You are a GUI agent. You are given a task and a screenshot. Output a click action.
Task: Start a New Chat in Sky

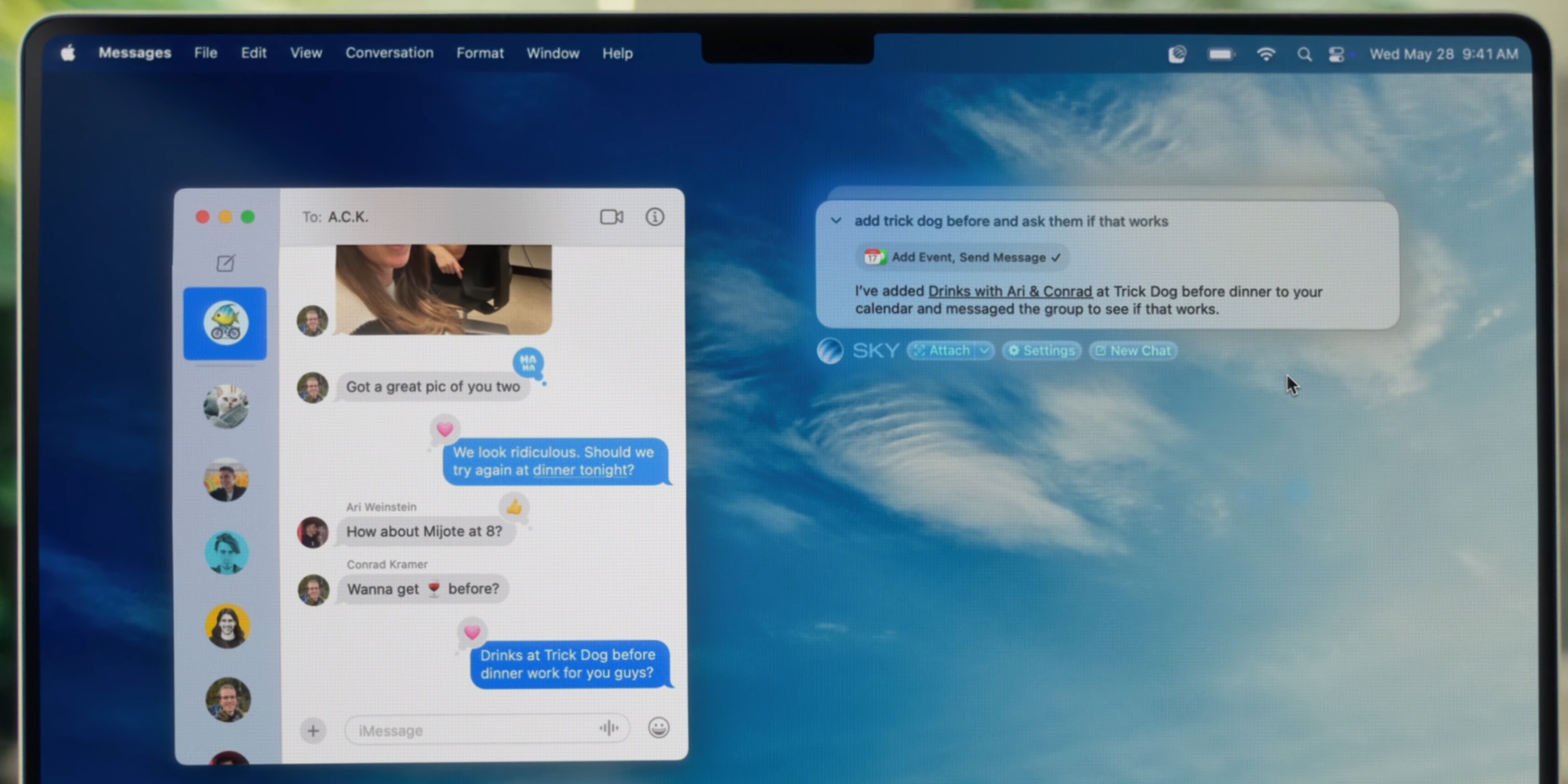click(x=1133, y=350)
